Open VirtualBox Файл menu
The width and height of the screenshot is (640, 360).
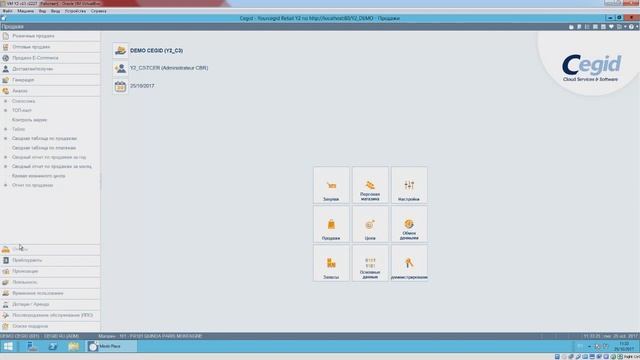click(x=8, y=11)
